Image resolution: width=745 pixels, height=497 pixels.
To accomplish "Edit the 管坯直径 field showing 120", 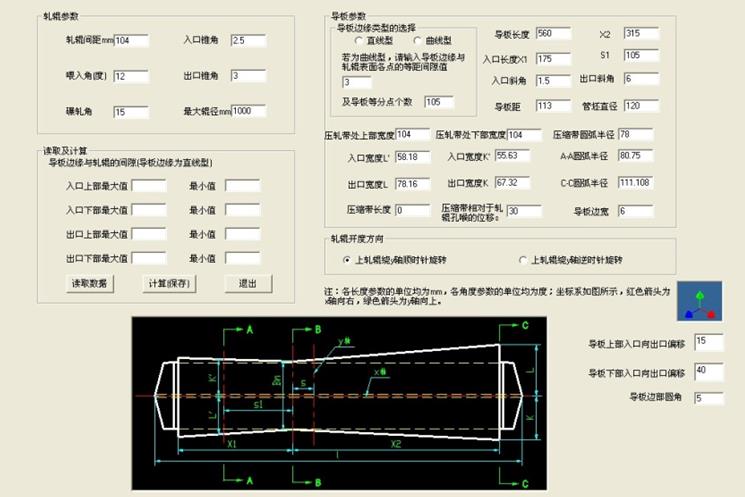I will coord(641,105).
